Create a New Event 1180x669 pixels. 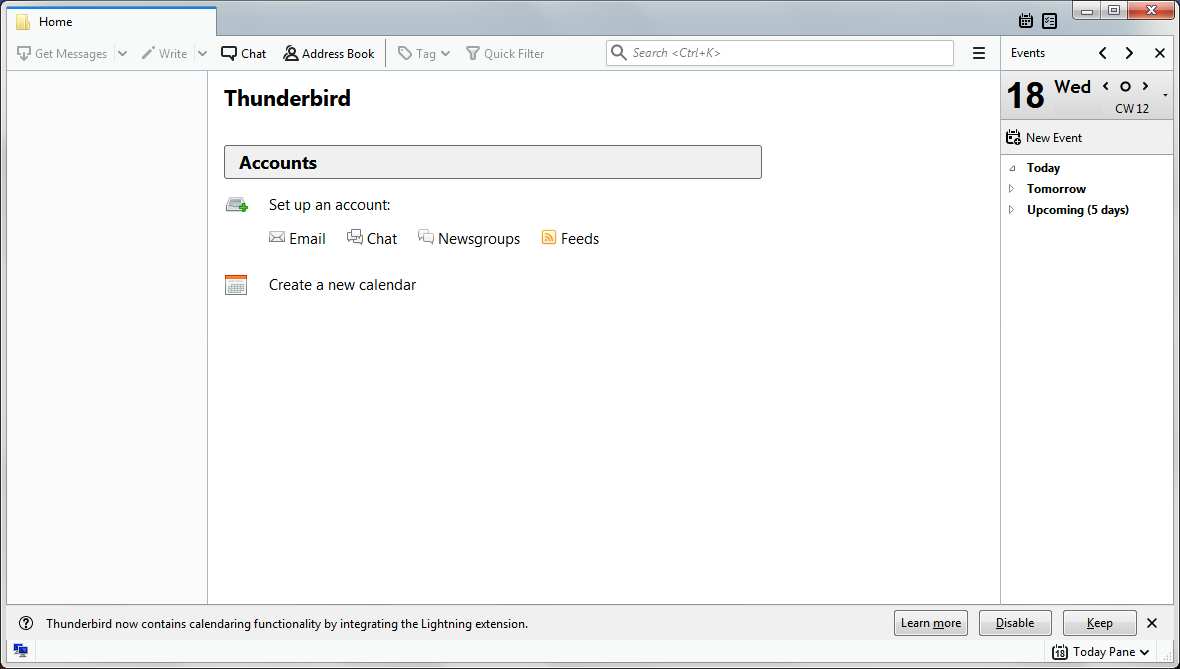[x=1044, y=138]
